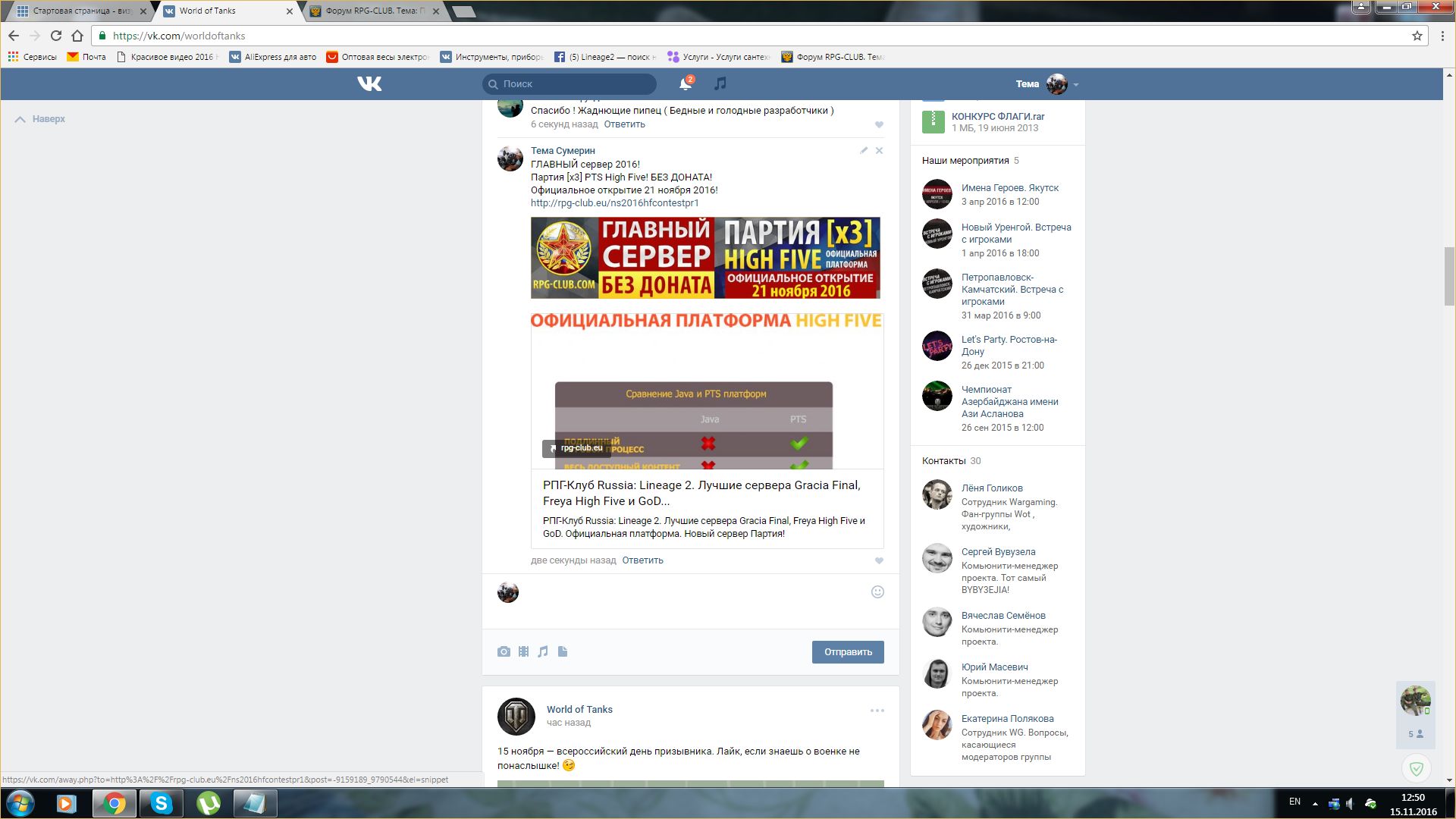Click the green shield extension badge
Image resolution: width=1456 pixels, height=819 pixels.
click(x=1416, y=769)
